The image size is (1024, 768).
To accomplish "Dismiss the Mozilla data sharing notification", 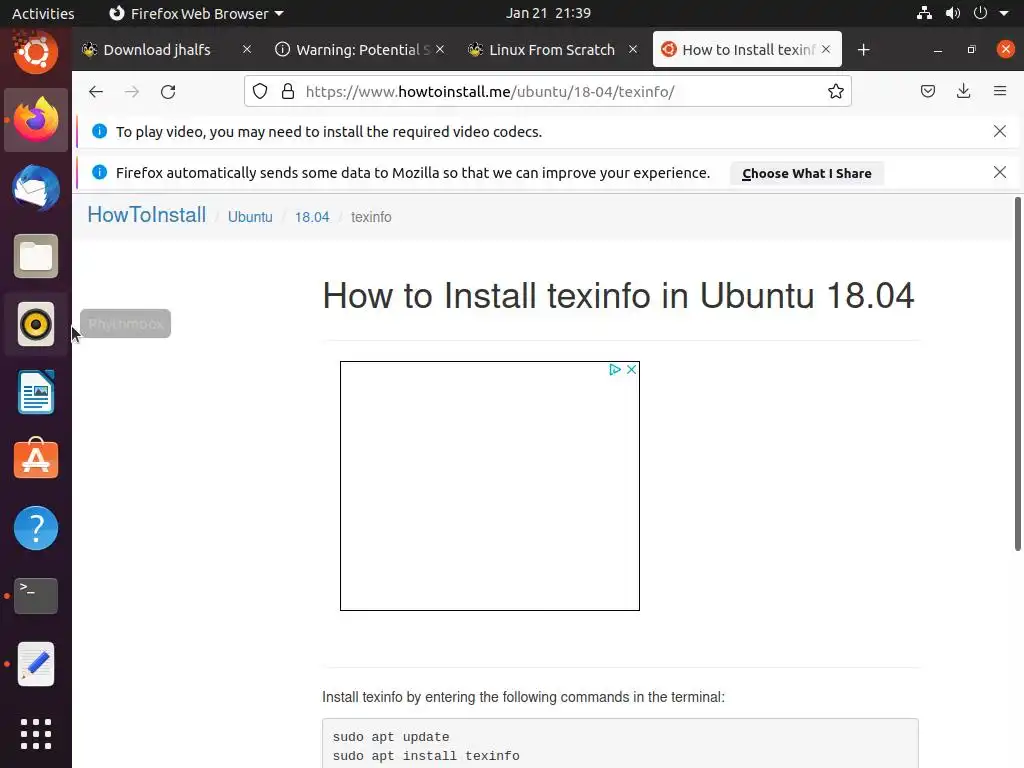I will point(999,172).
